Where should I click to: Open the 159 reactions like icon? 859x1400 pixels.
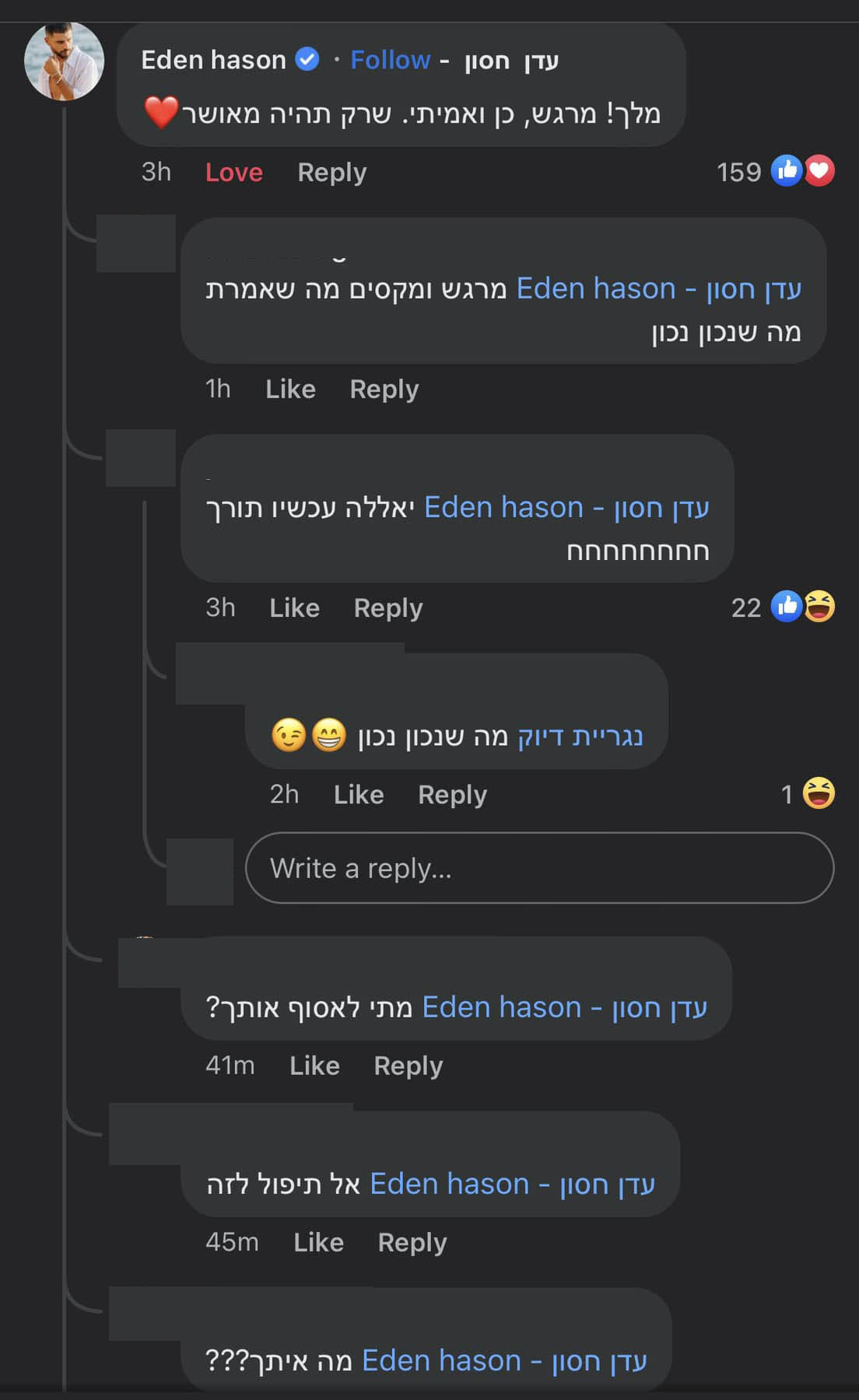click(x=786, y=170)
